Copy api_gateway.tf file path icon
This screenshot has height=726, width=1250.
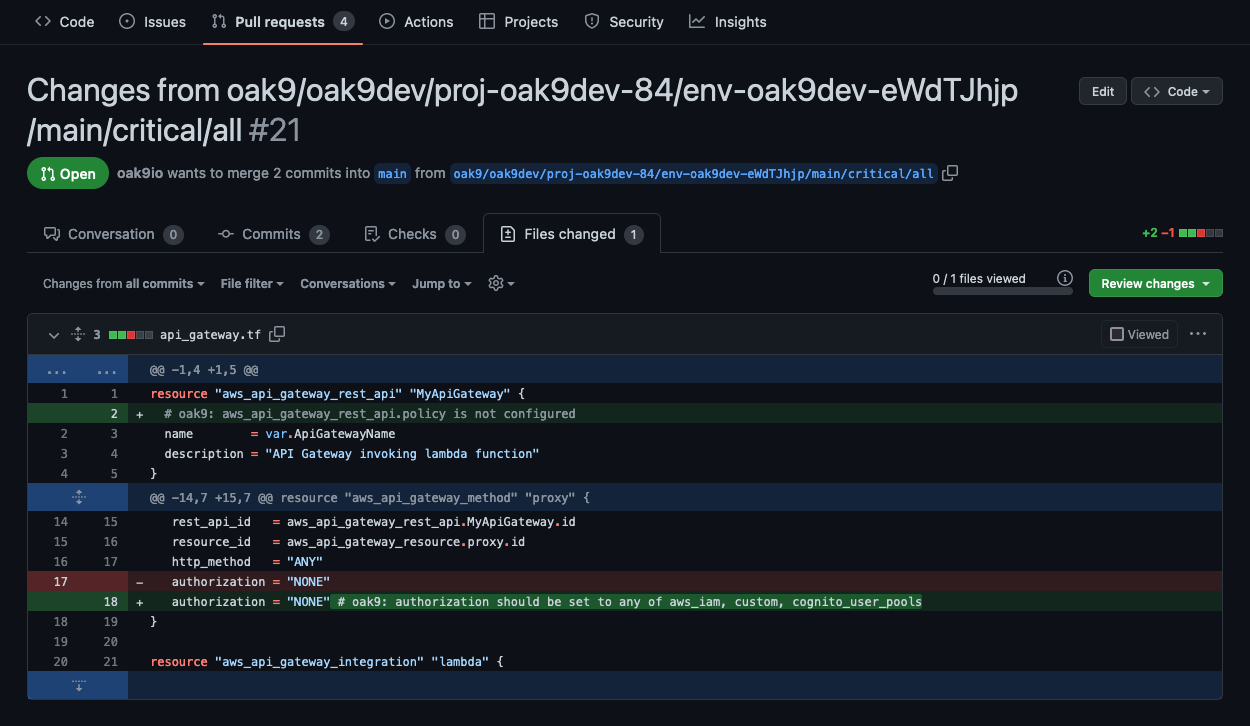[278, 334]
